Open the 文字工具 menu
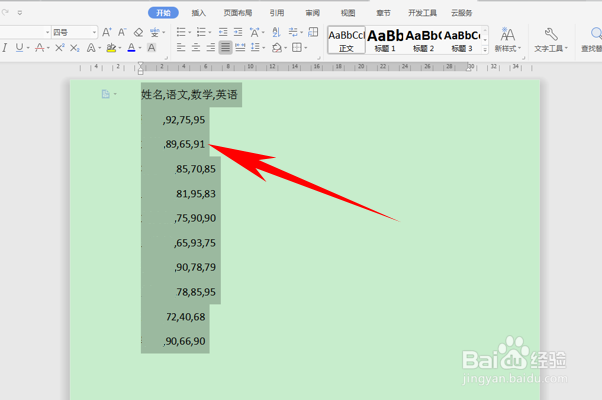 tap(551, 40)
